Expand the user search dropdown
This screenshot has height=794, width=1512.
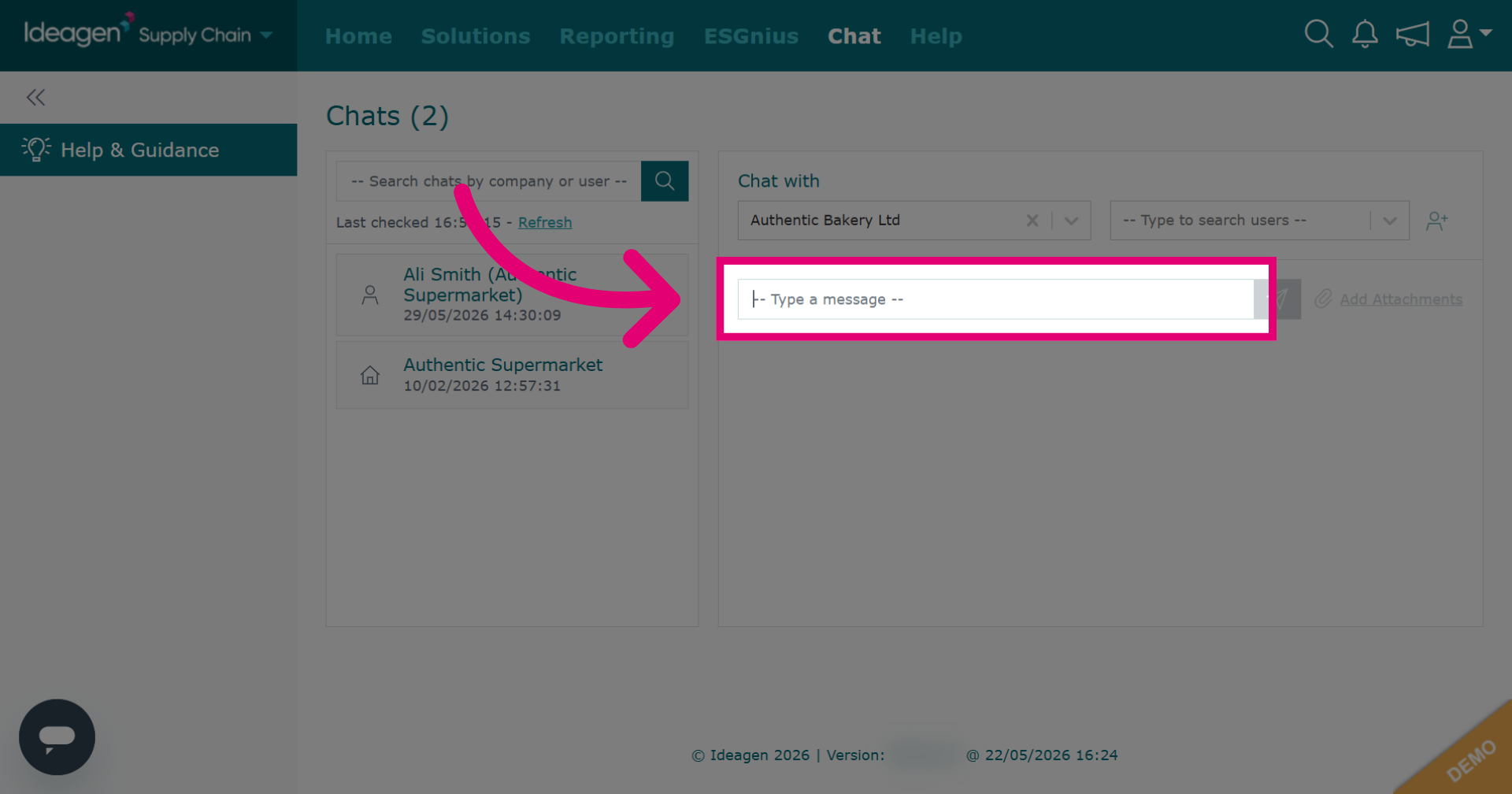(1389, 221)
